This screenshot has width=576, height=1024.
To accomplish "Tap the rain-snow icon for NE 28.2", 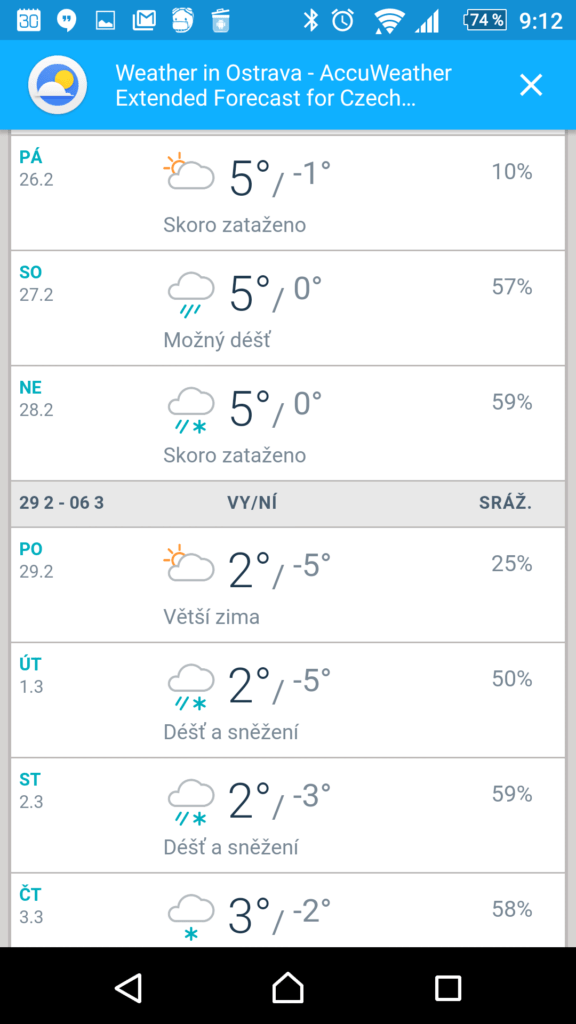I will click(x=191, y=409).
